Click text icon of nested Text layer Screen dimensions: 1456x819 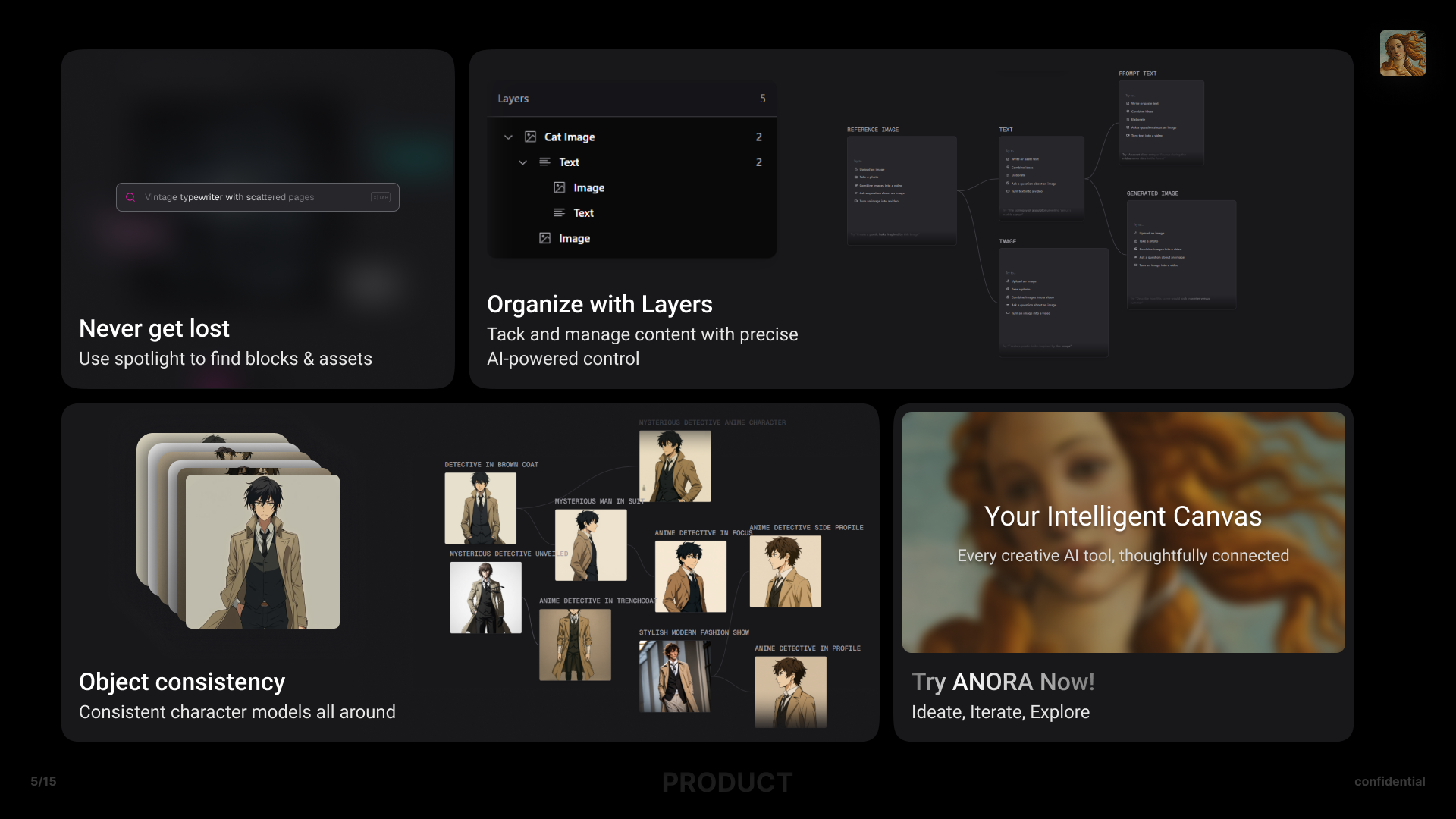pos(560,213)
